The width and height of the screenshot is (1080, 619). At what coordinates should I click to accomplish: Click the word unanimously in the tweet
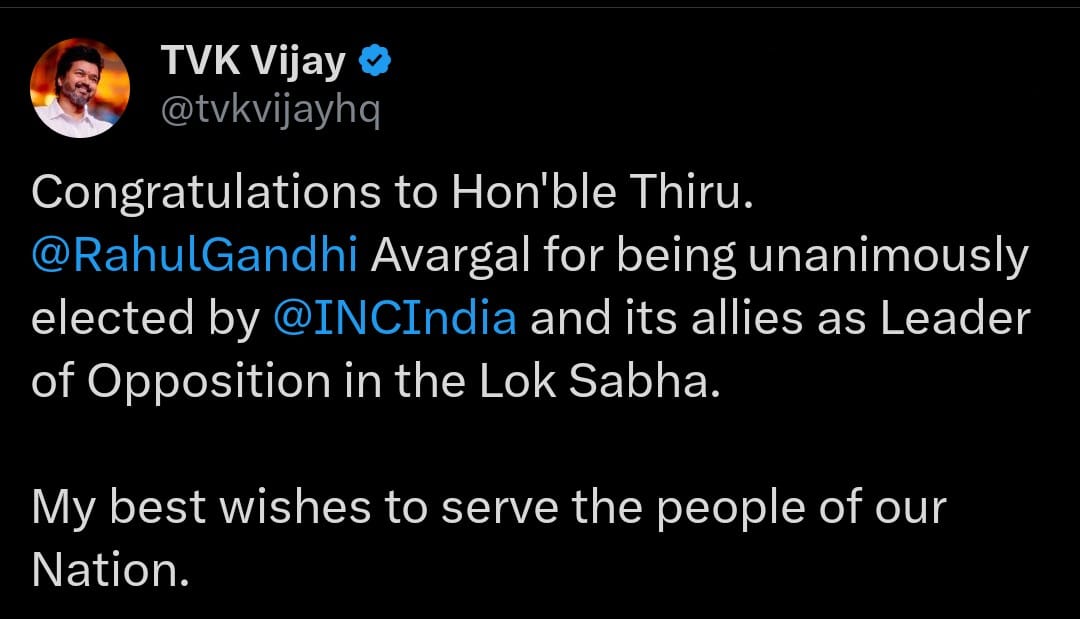point(888,255)
